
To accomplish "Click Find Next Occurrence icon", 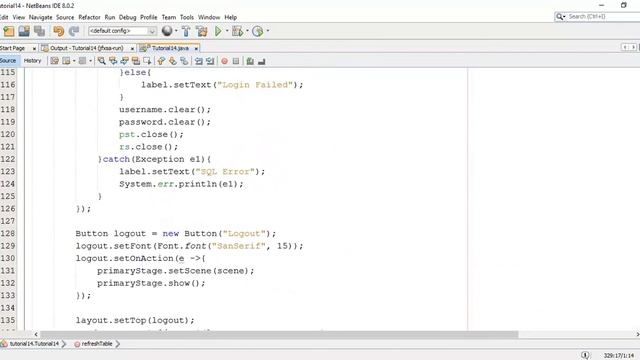I will point(124,61).
